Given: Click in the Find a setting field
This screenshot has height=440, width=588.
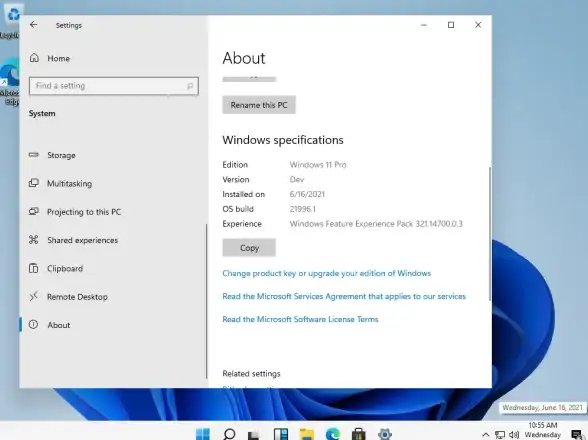Looking at the screenshot, I should tap(114, 86).
